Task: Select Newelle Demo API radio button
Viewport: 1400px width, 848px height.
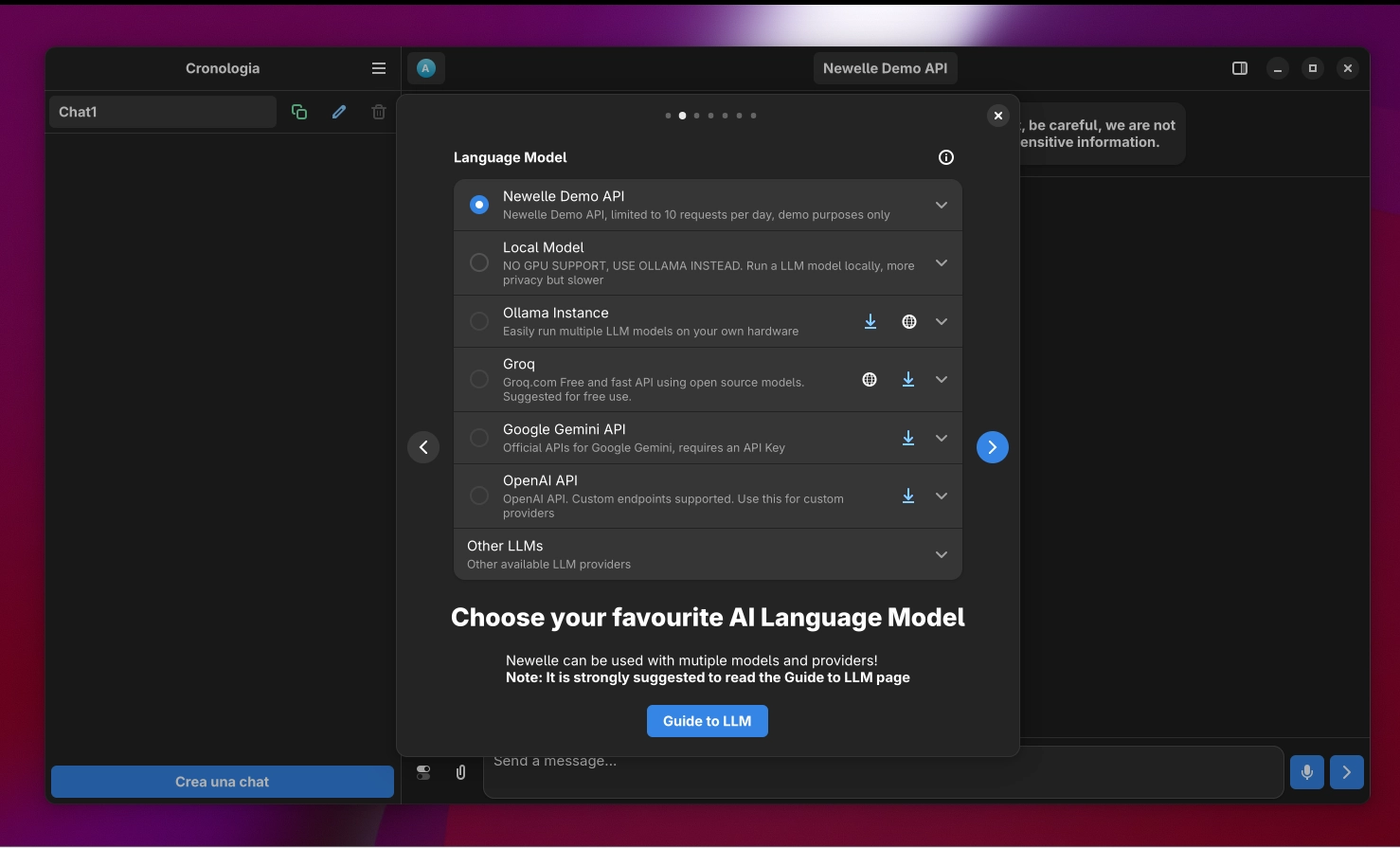Action: point(479,205)
